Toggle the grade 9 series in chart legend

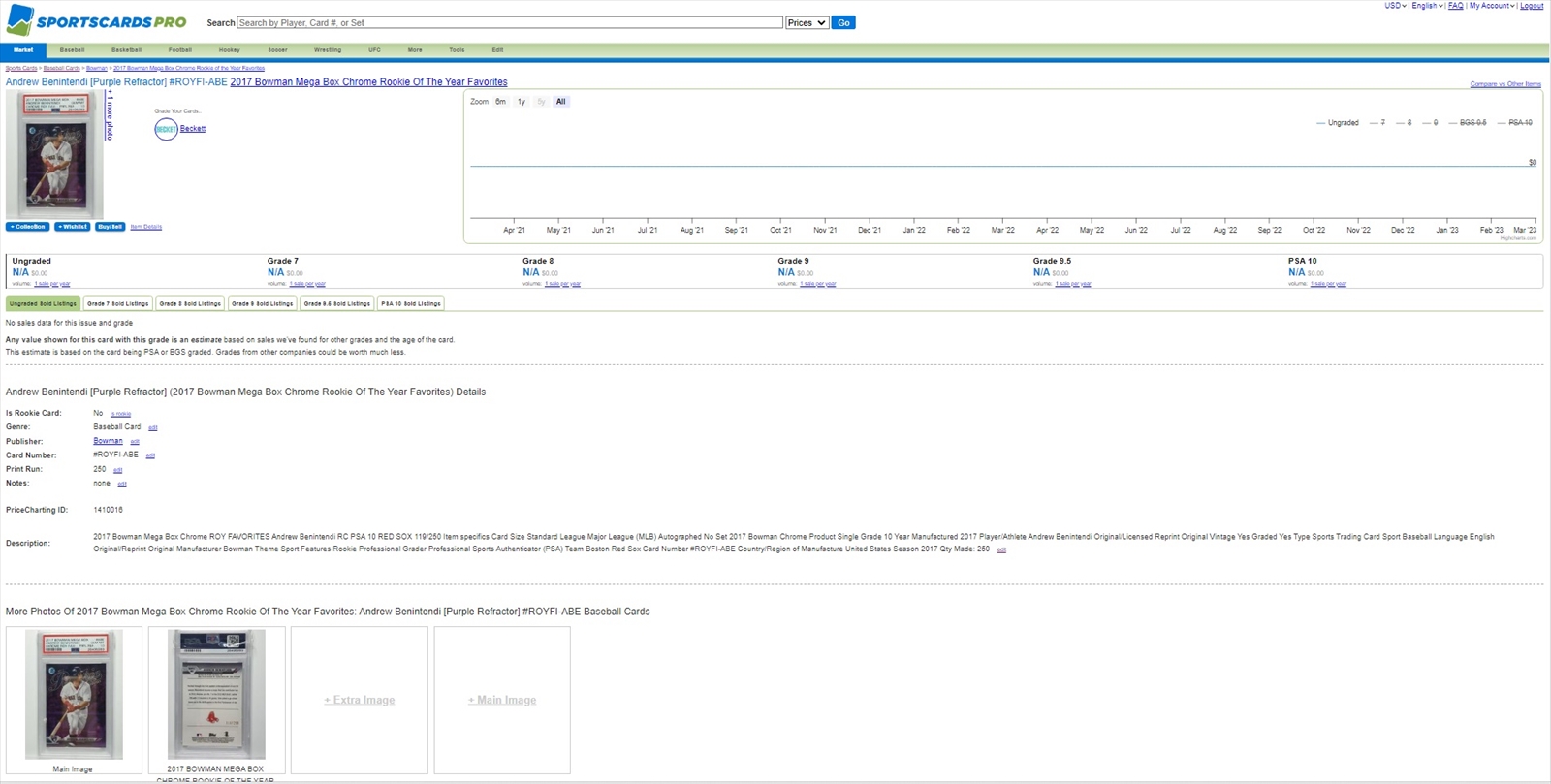coord(1430,123)
